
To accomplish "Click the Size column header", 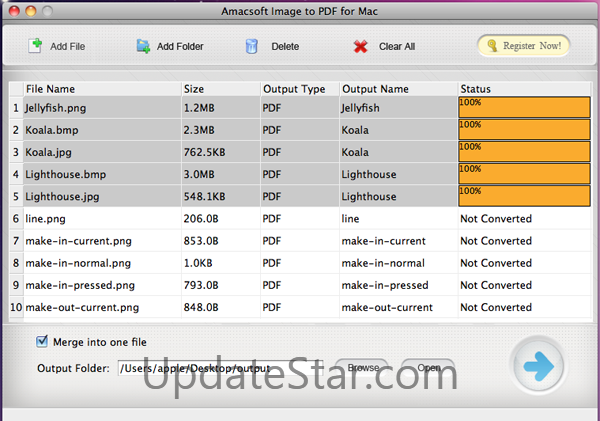I will coord(221,89).
